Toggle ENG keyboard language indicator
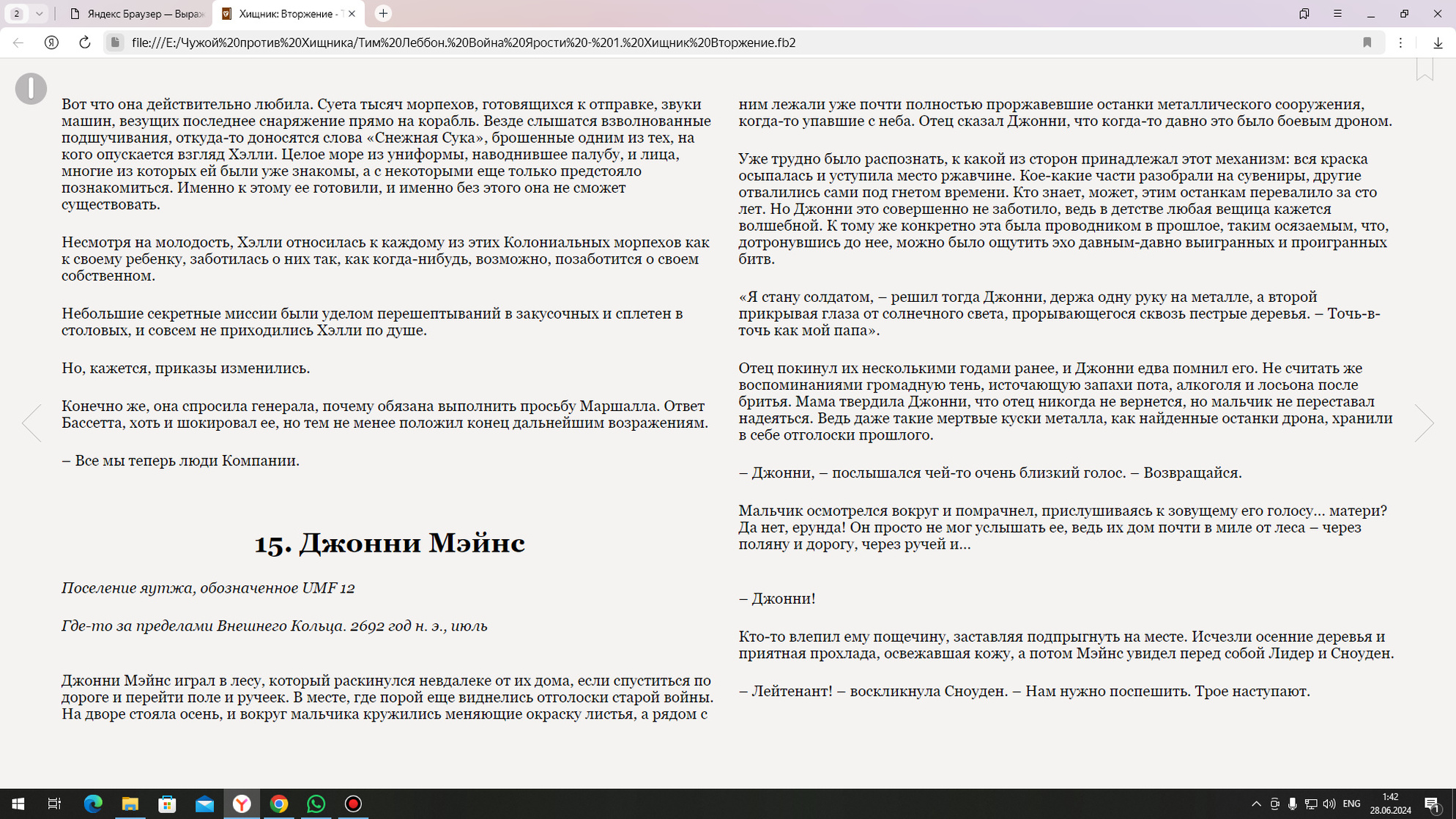 point(1351,804)
